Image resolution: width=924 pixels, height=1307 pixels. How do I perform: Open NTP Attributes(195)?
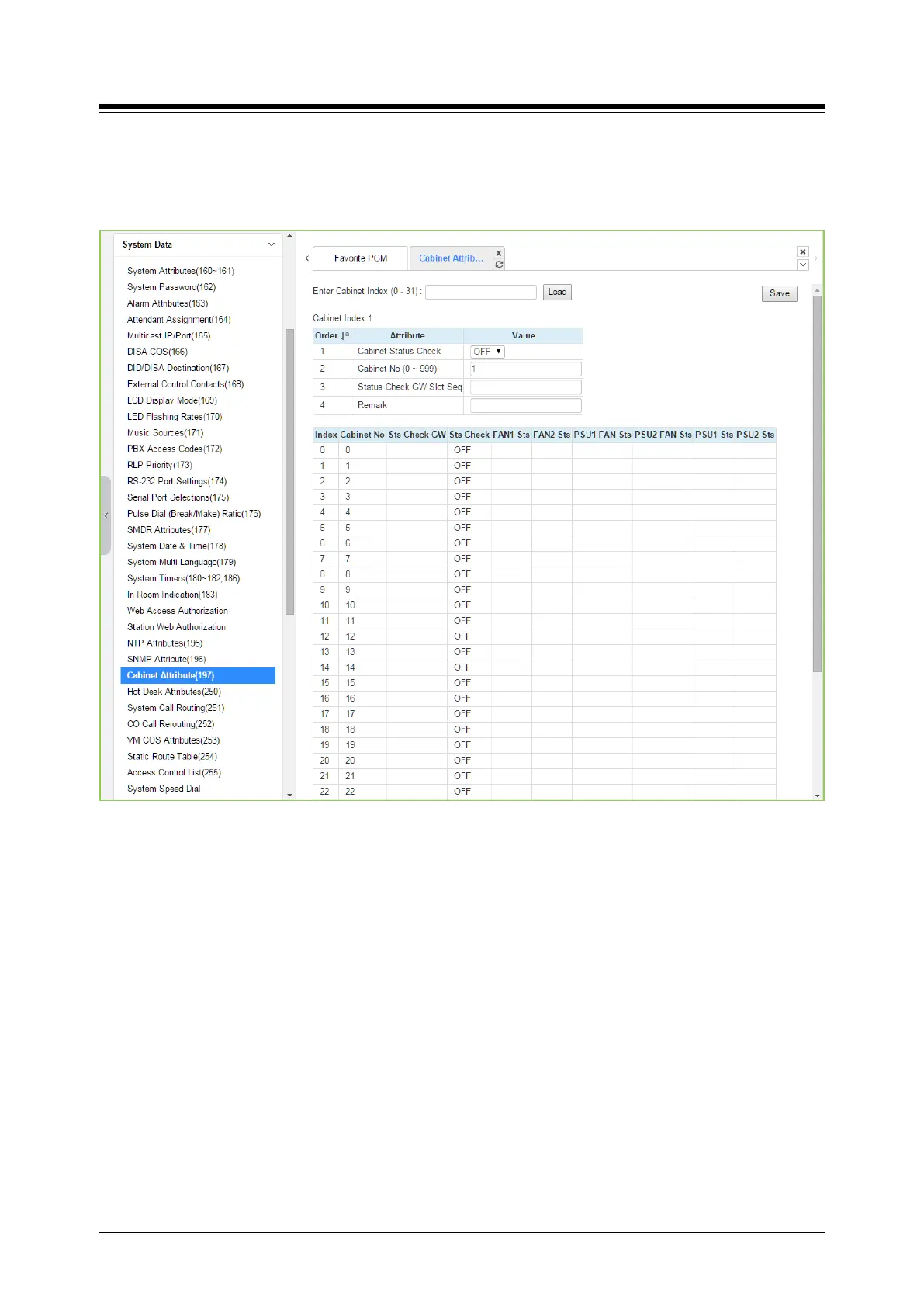(164, 643)
